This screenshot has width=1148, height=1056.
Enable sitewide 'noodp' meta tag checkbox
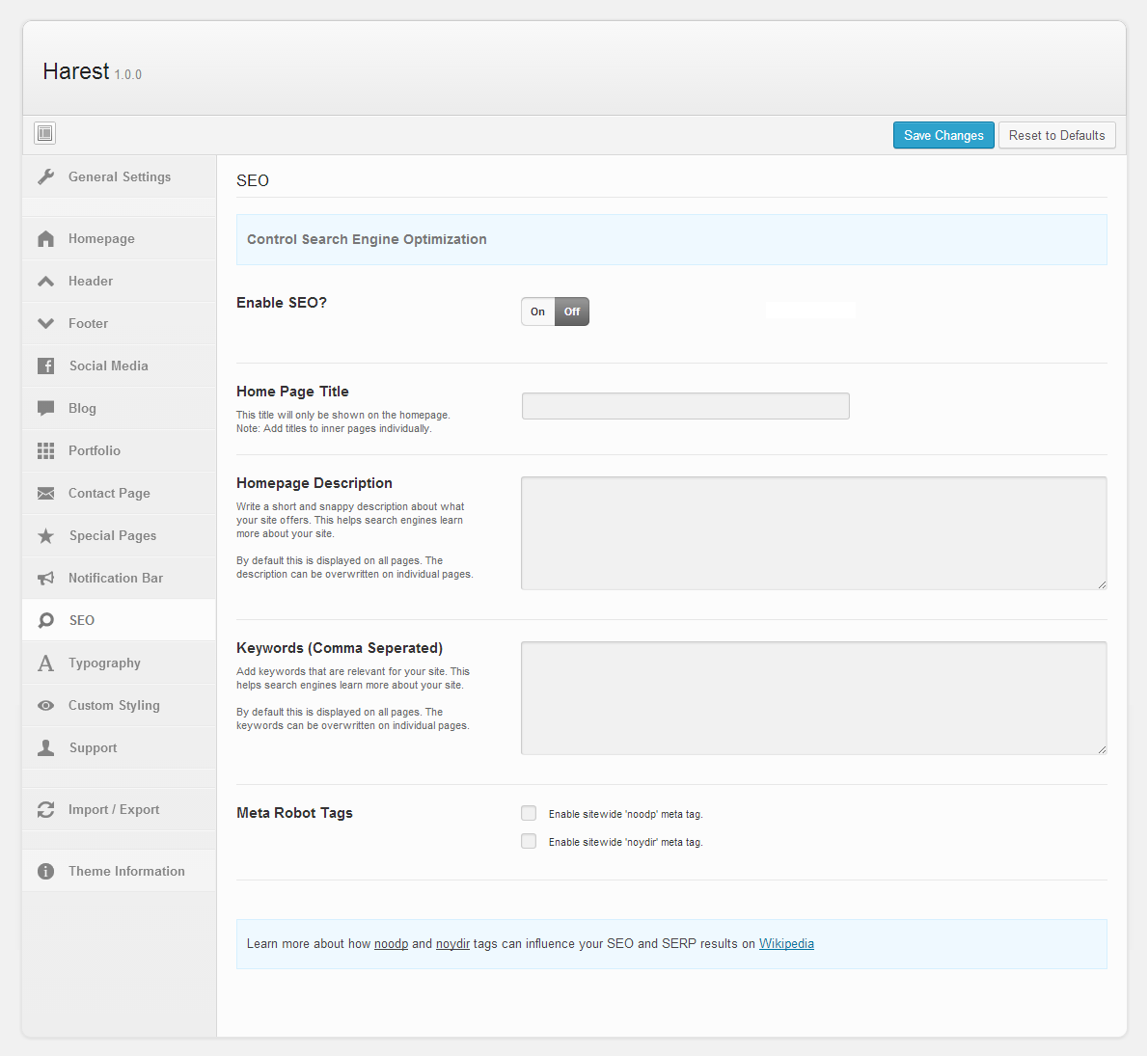(529, 814)
